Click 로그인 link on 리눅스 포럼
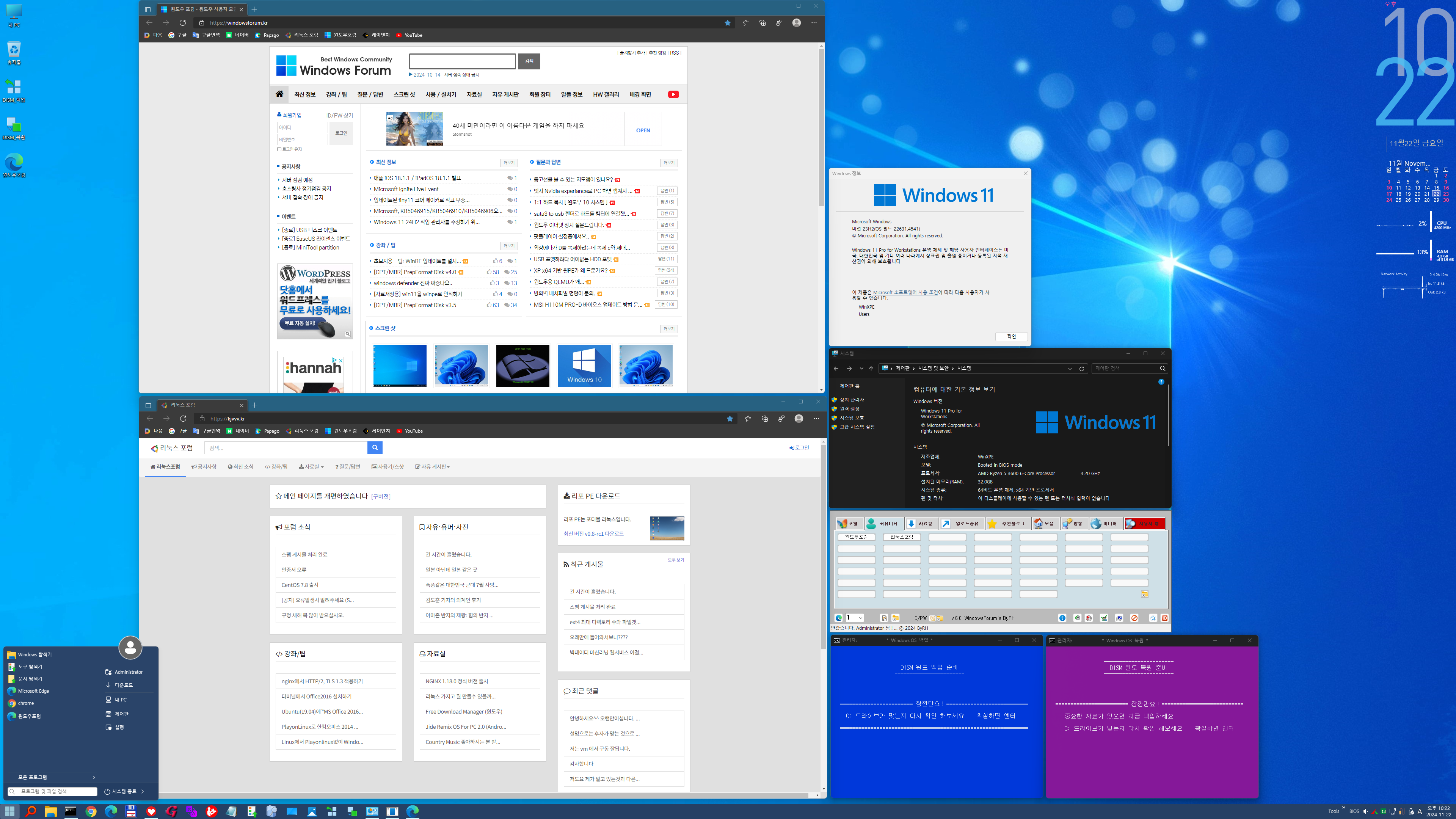 (799, 448)
